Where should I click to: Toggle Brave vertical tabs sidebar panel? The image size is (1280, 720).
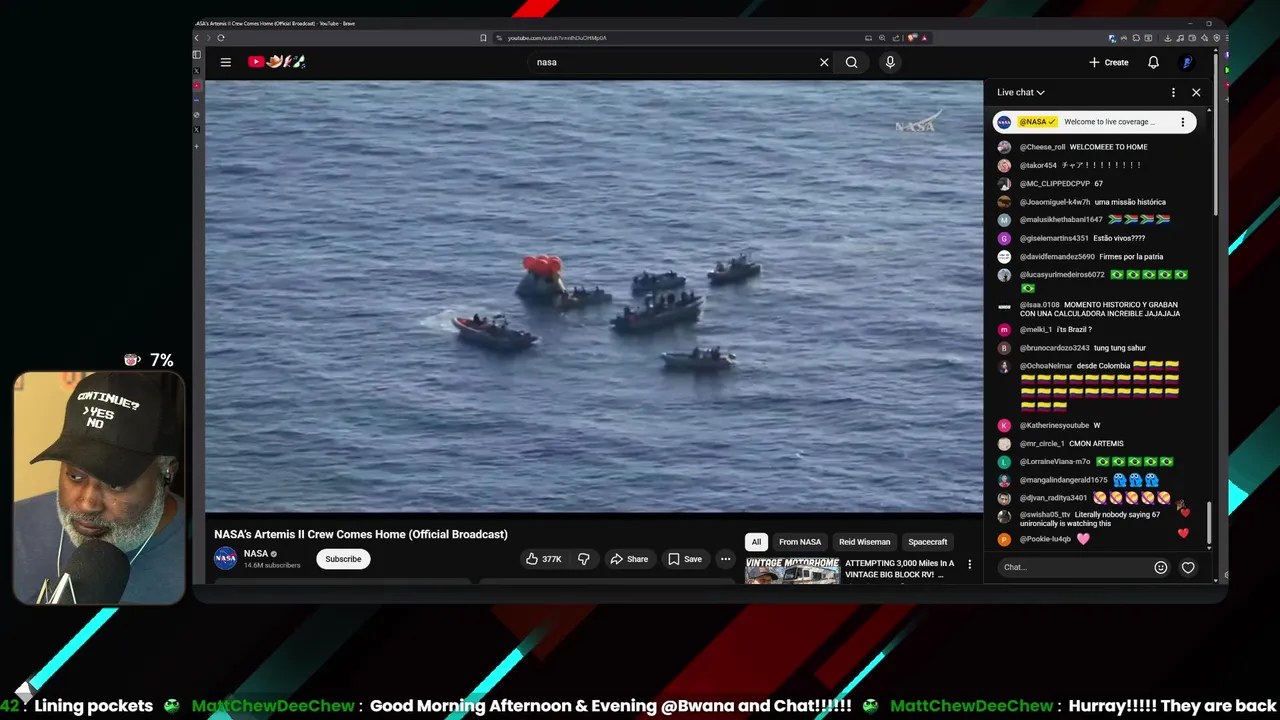[196, 54]
